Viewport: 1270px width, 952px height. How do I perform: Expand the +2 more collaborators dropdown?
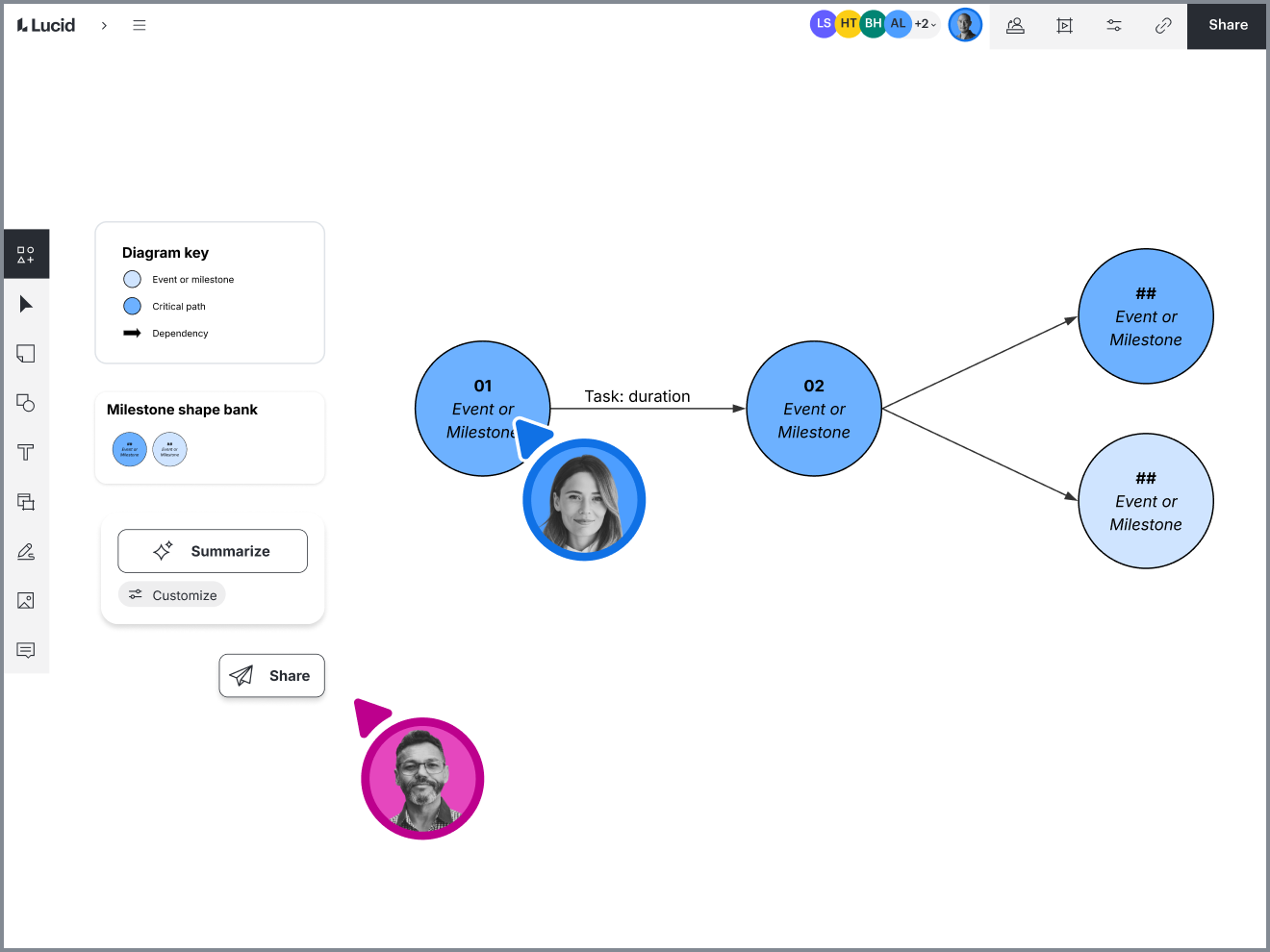pos(926,24)
